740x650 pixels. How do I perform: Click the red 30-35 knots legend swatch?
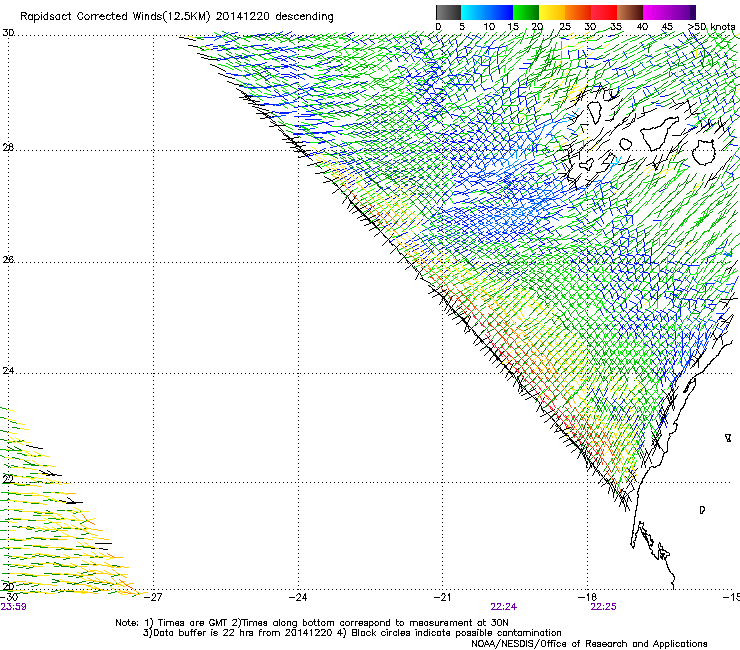(604, 13)
